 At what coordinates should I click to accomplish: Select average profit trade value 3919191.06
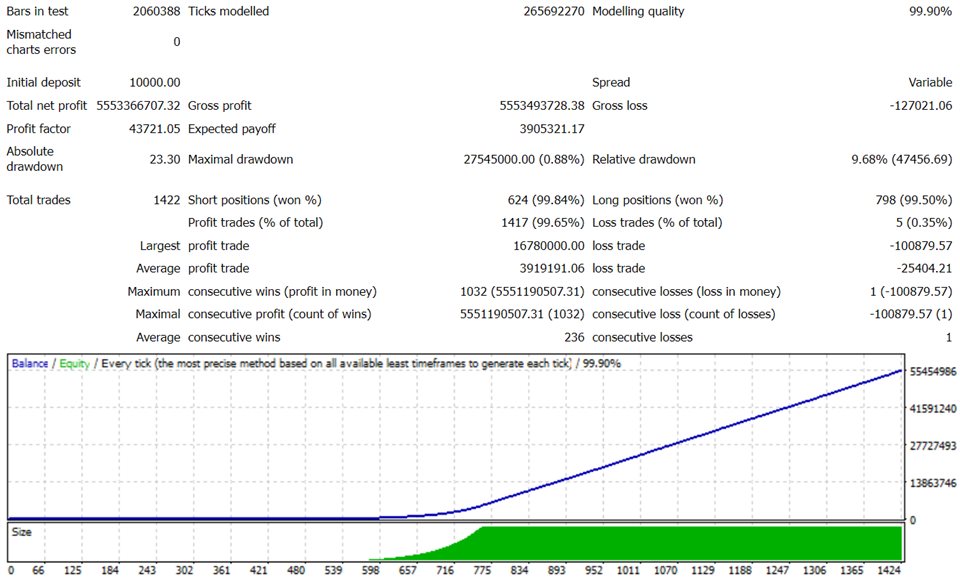point(552,268)
